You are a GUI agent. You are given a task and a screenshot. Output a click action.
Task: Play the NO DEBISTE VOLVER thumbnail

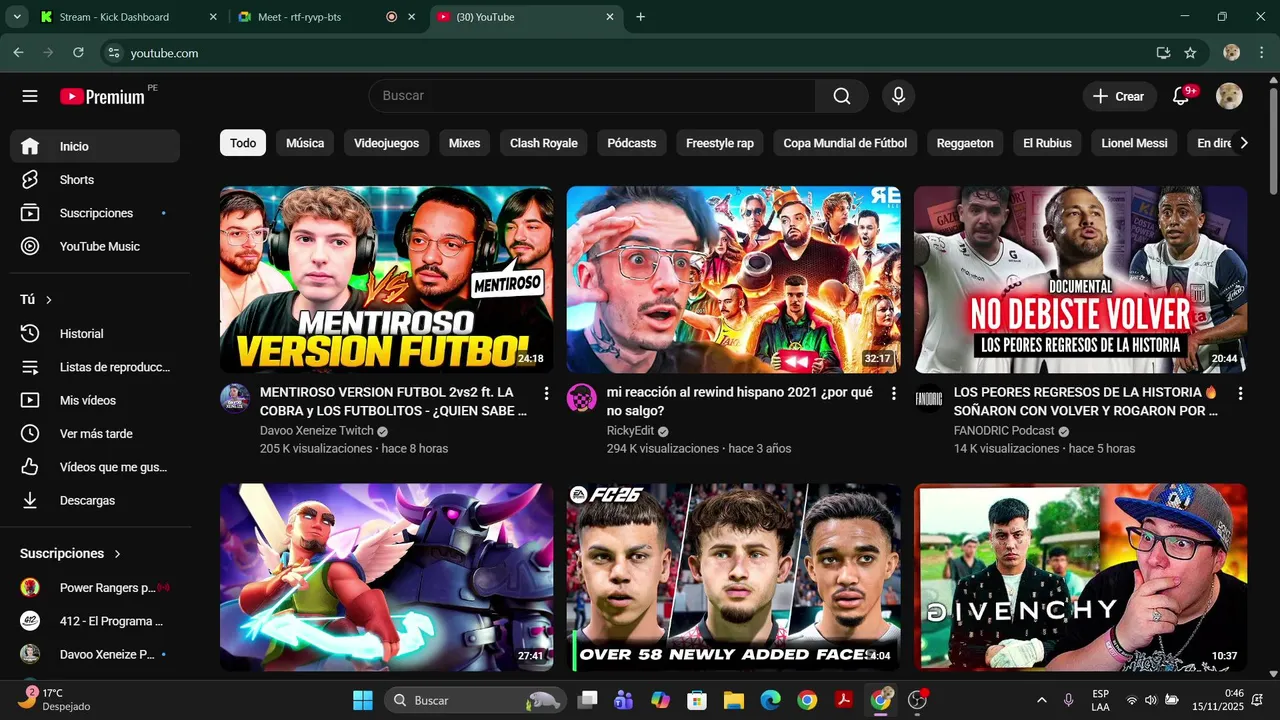click(x=1080, y=280)
